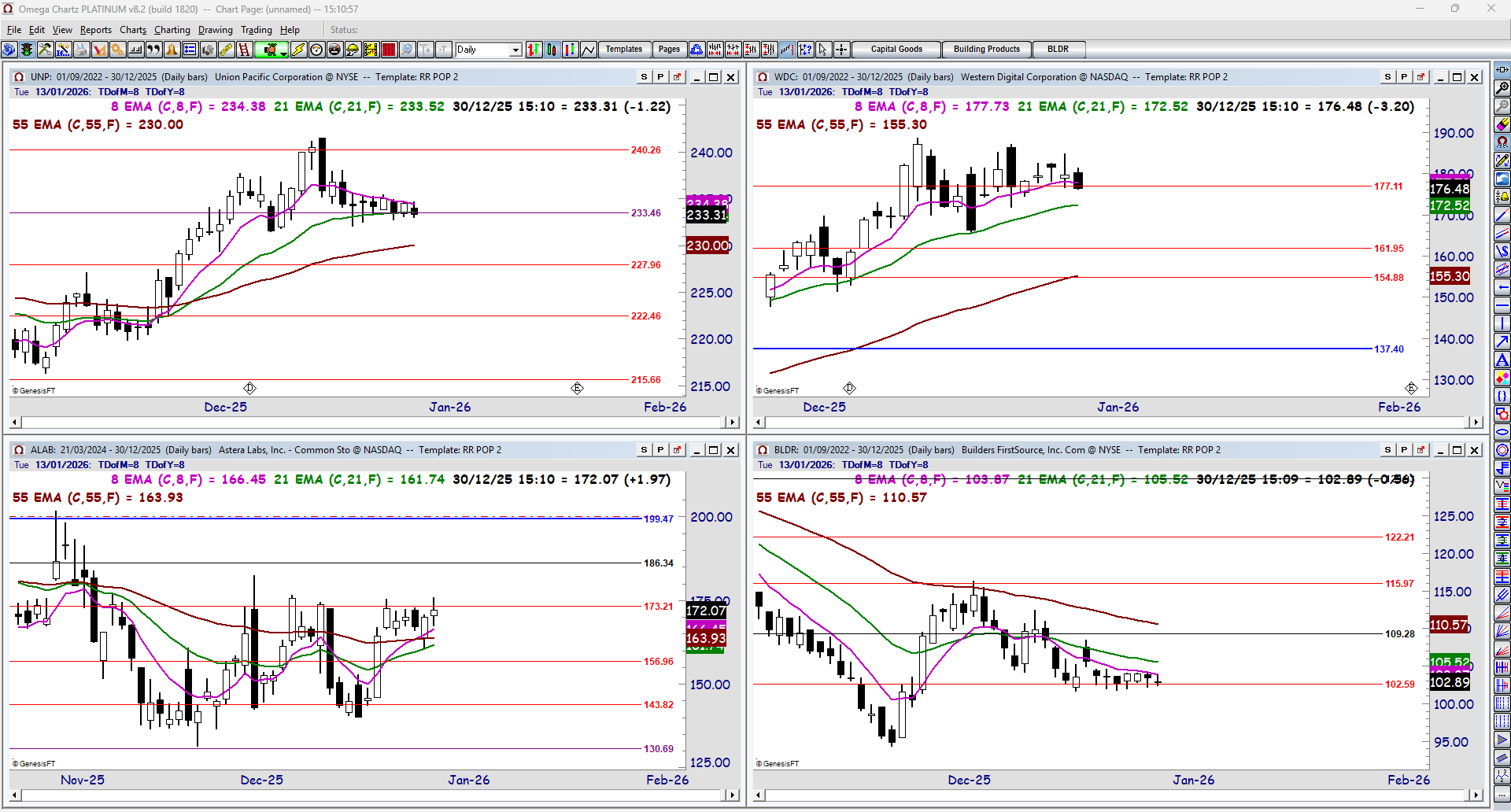Select the zoom in magnifier tool
1511x812 pixels.
(1502, 87)
